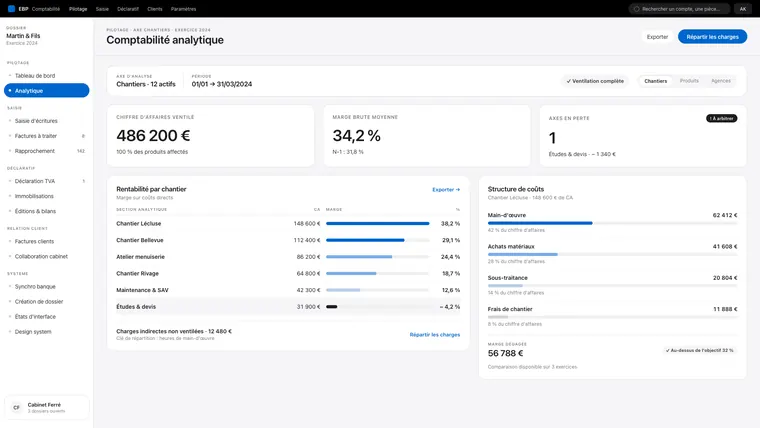The height and width of the screenshot is (428, 760).
Task: Click the blue Répartir les charges button
Action: point(712,37)
